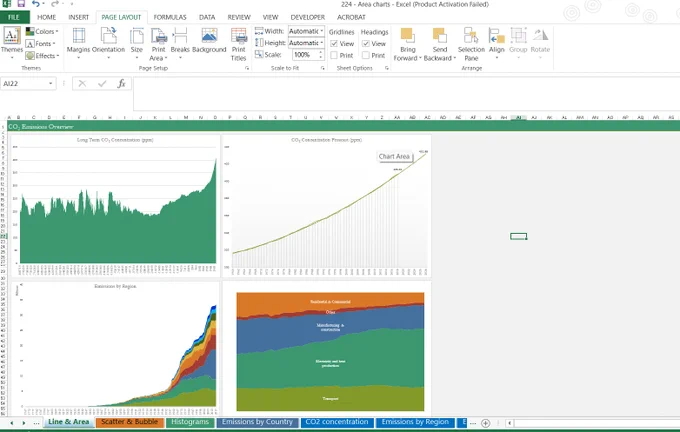Click the Excel application icon
Image resolution: width=680 pixels, height=432 pixels.
(x=7, y=4)
